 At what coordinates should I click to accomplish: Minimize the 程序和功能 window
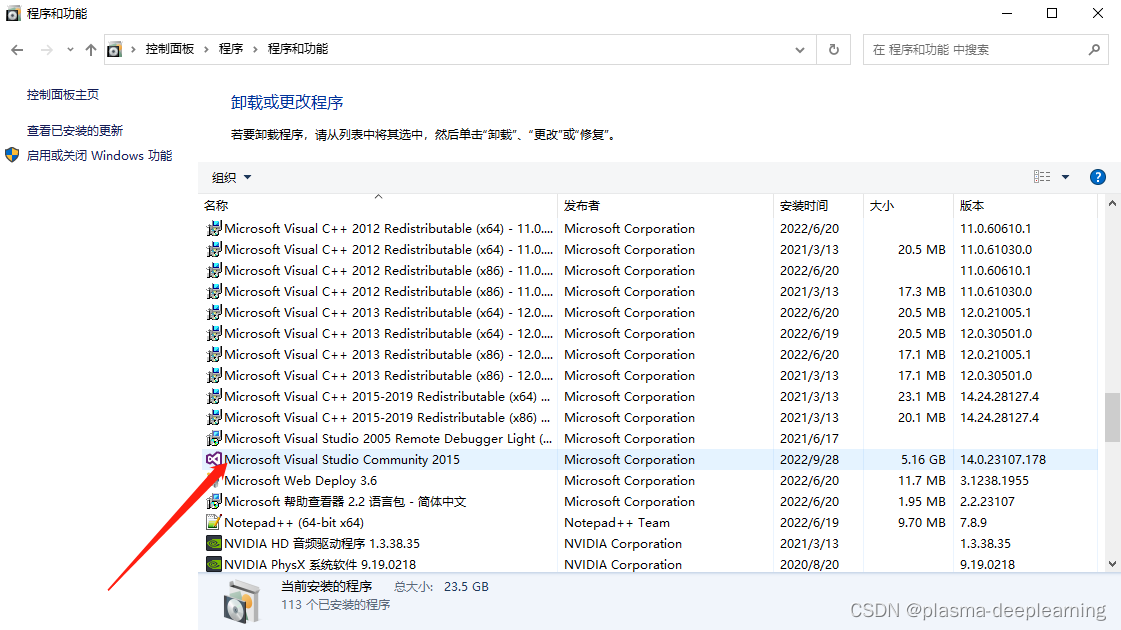[x=1007, y=14]
